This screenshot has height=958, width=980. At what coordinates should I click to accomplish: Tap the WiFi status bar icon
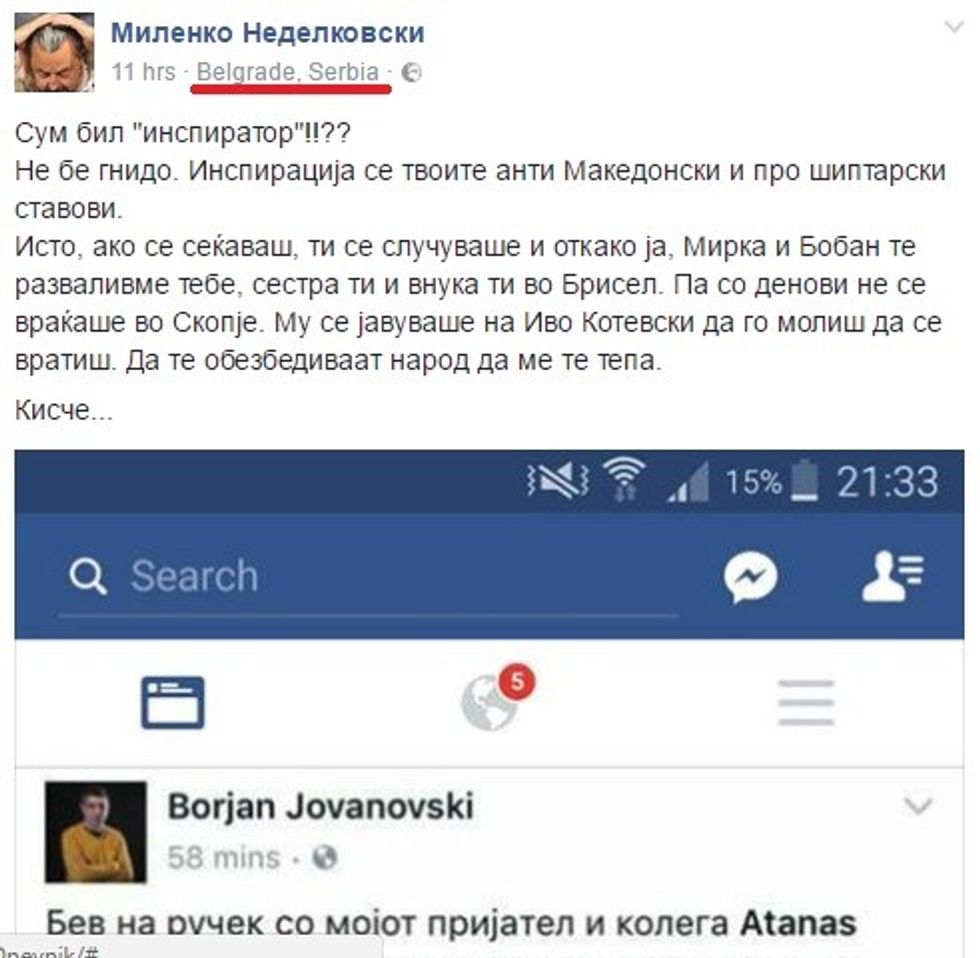(x=625, y=481)
